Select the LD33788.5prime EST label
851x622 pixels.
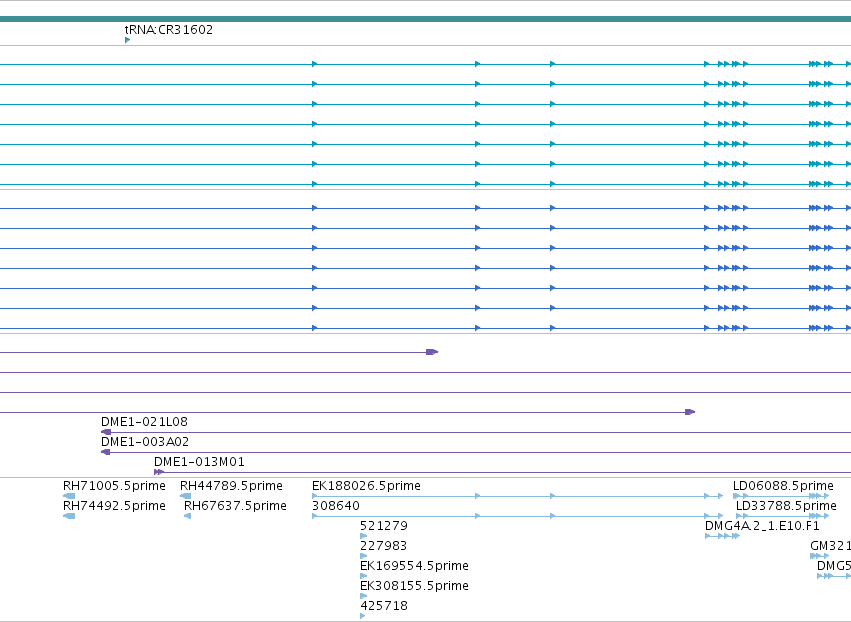[786, 506]
